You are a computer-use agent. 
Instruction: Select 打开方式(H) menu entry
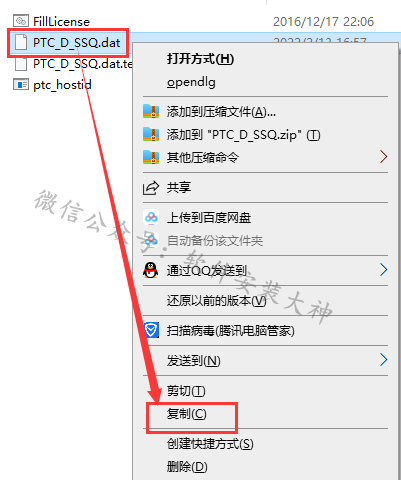200,59
